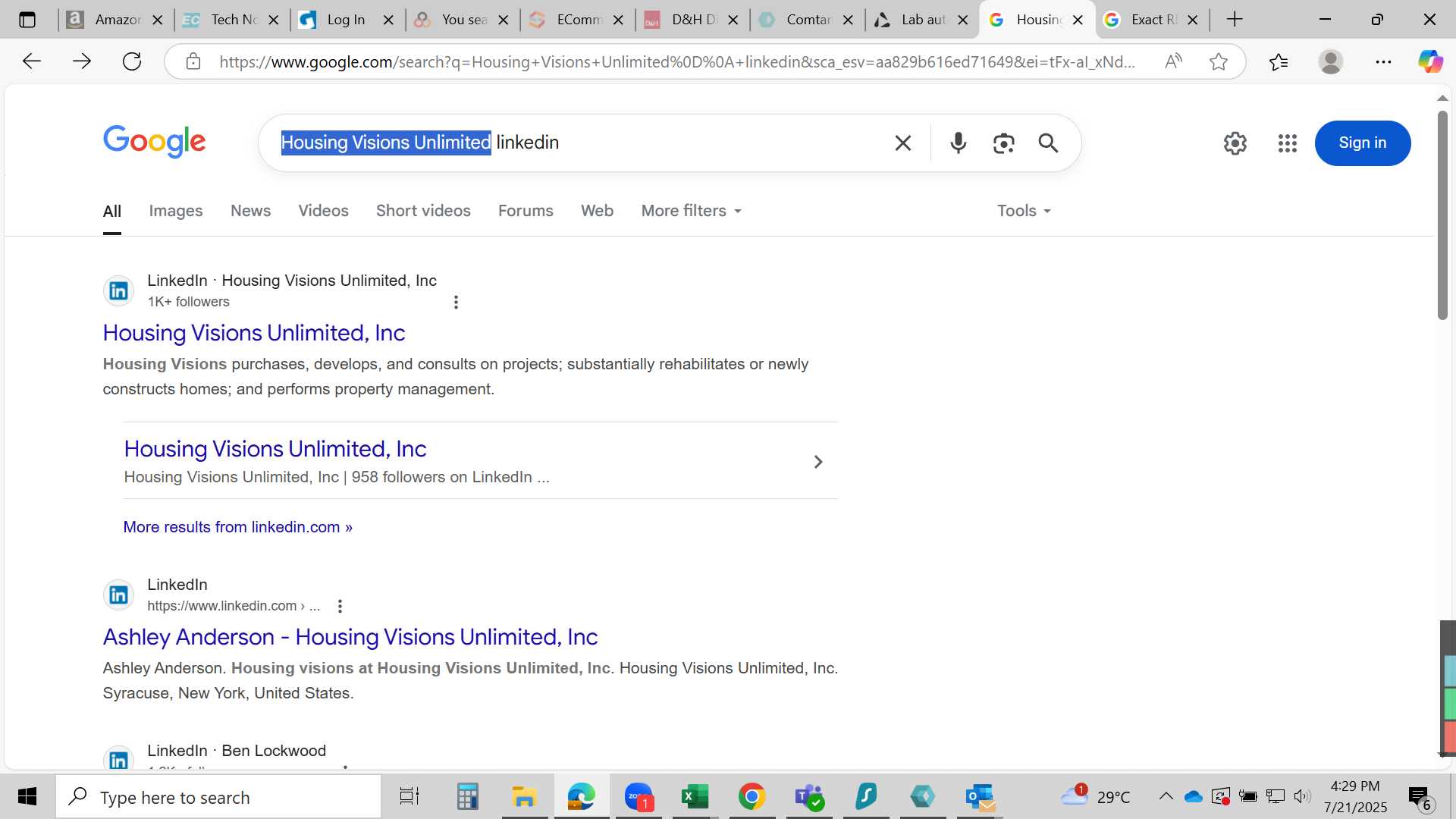Switch to the Forums tab

[x=526, y=211]
